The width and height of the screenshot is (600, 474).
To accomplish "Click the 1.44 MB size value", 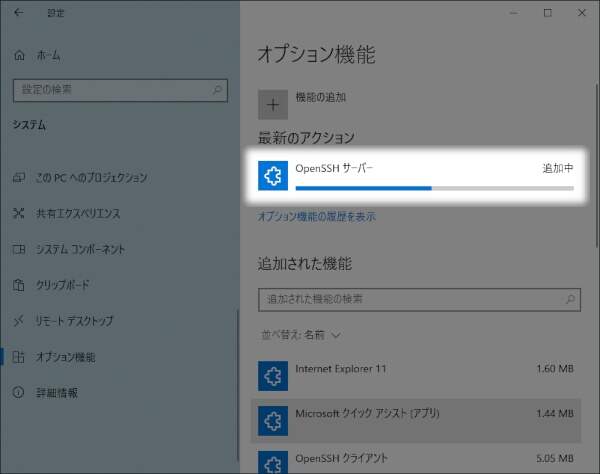I will coord(555,414).
